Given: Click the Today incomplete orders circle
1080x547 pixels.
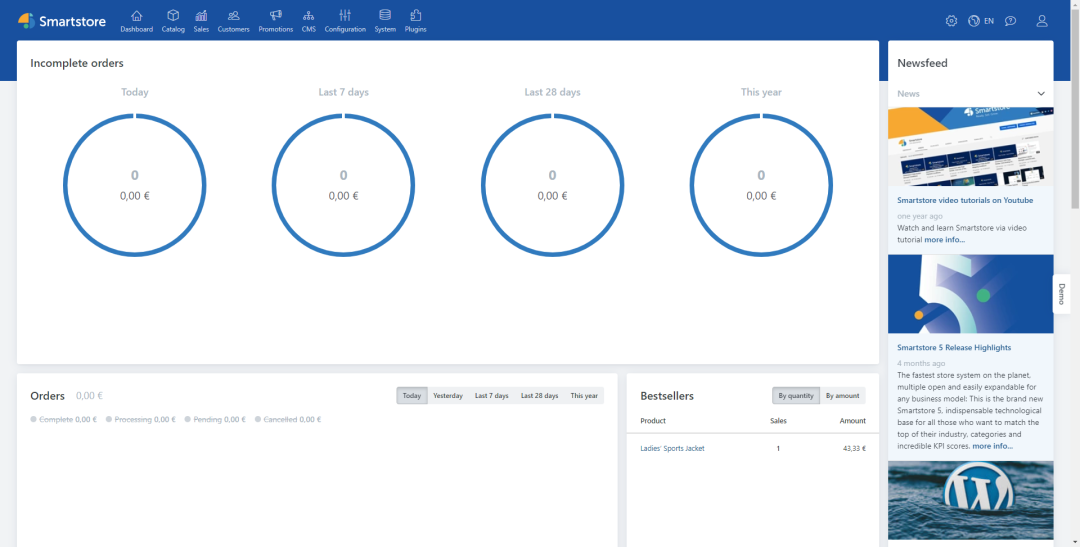Looking at the screenshot, I should pos(135,185).
